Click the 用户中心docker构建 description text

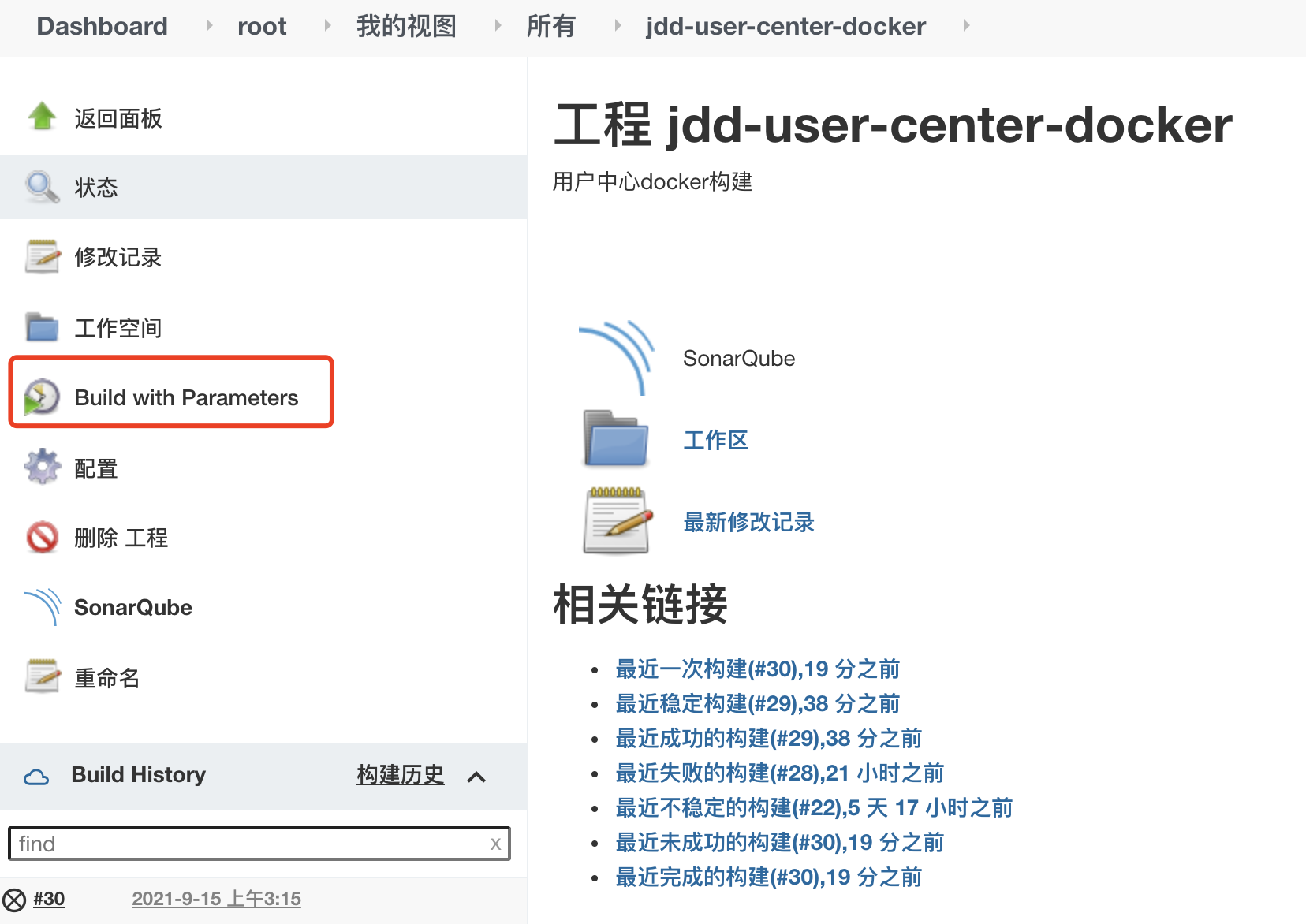652,181
